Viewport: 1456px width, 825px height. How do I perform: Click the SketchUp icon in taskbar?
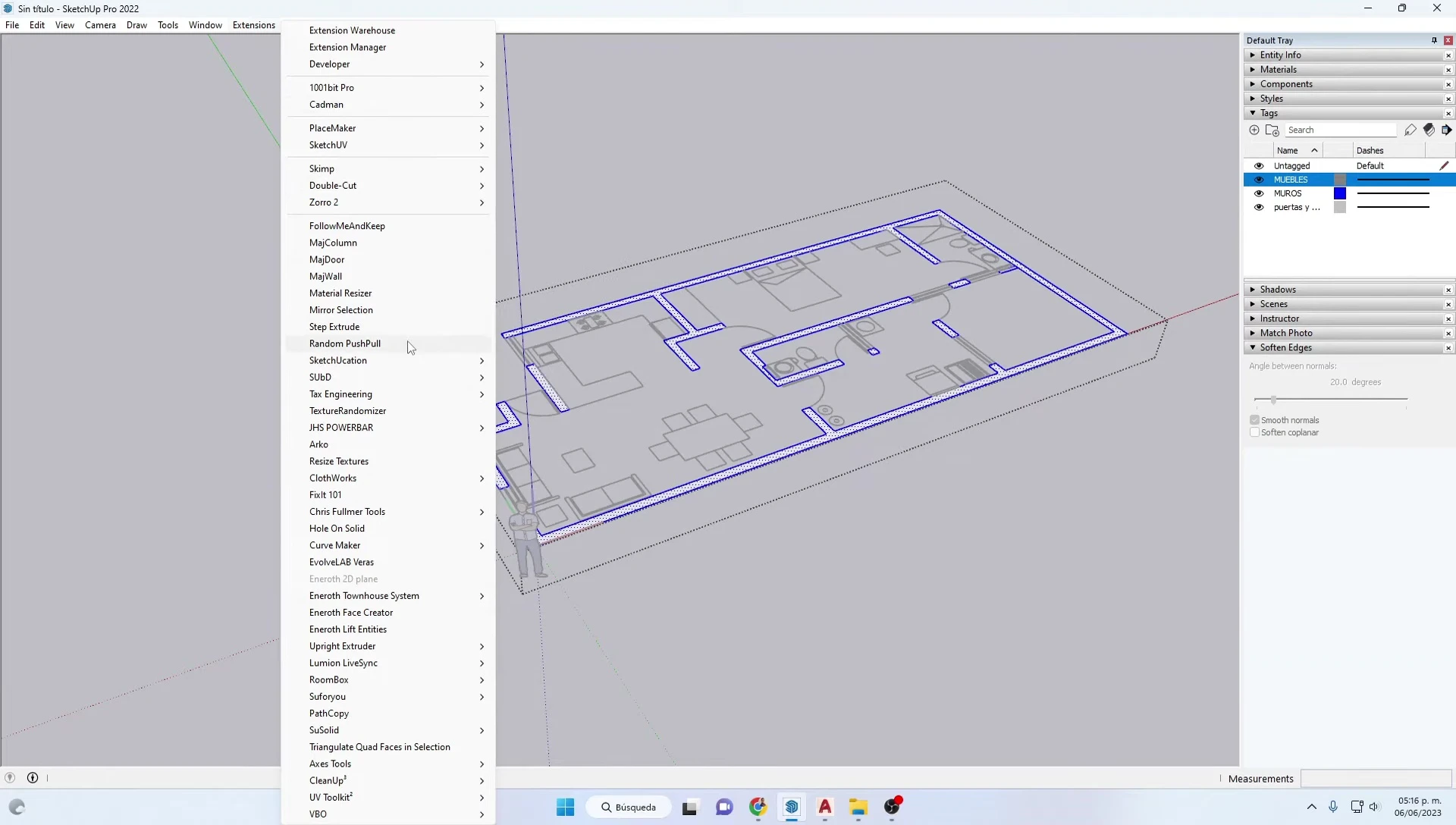click(792, 808)
